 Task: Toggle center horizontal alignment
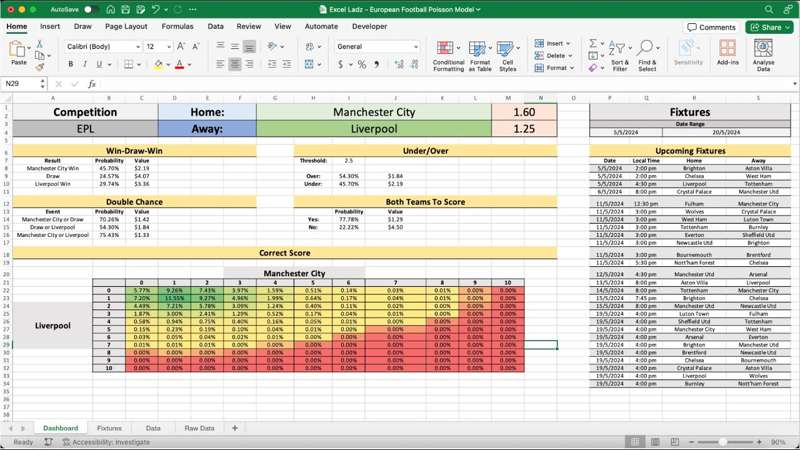point(235,64)
